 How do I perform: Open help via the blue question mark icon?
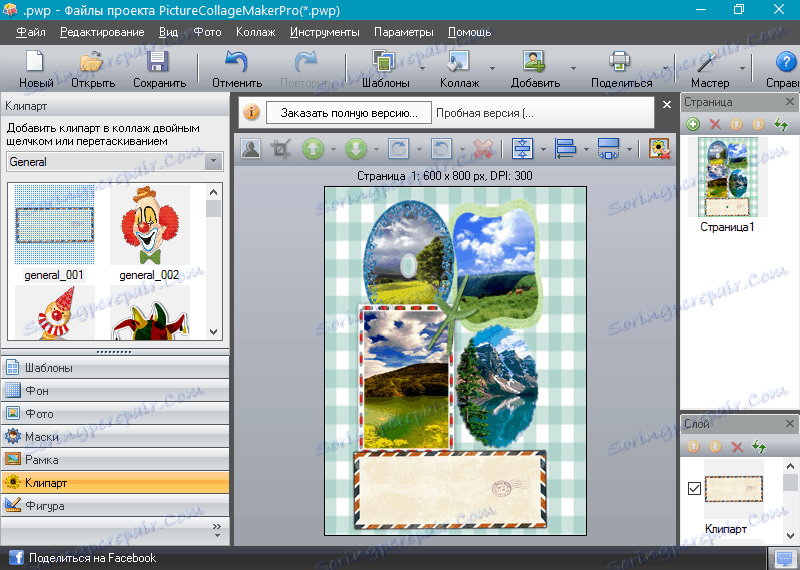(786, 62)
